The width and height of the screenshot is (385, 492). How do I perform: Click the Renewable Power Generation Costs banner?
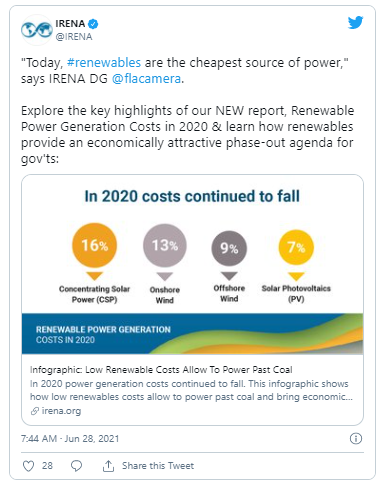[192, 334]
